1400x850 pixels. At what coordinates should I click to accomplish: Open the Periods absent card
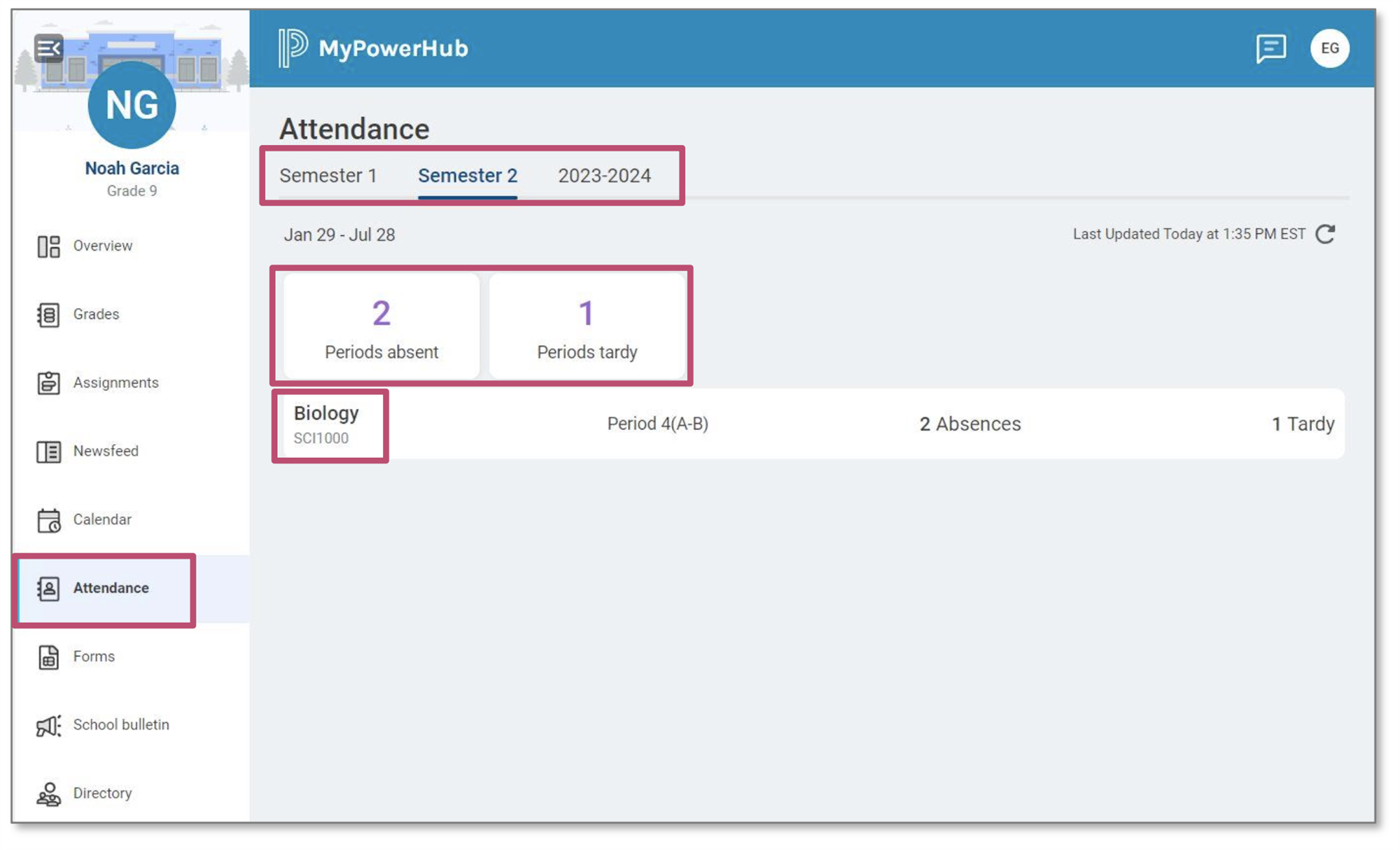(381, 326)
